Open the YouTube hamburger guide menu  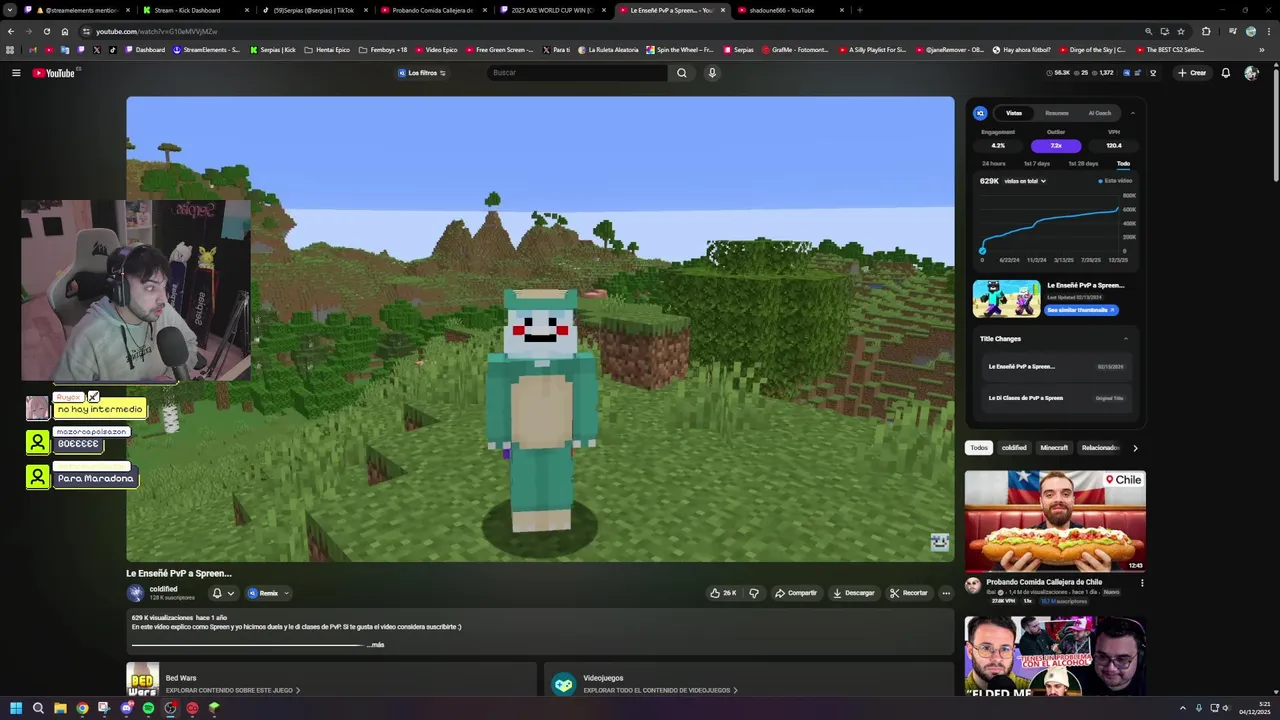pos(16,73)
